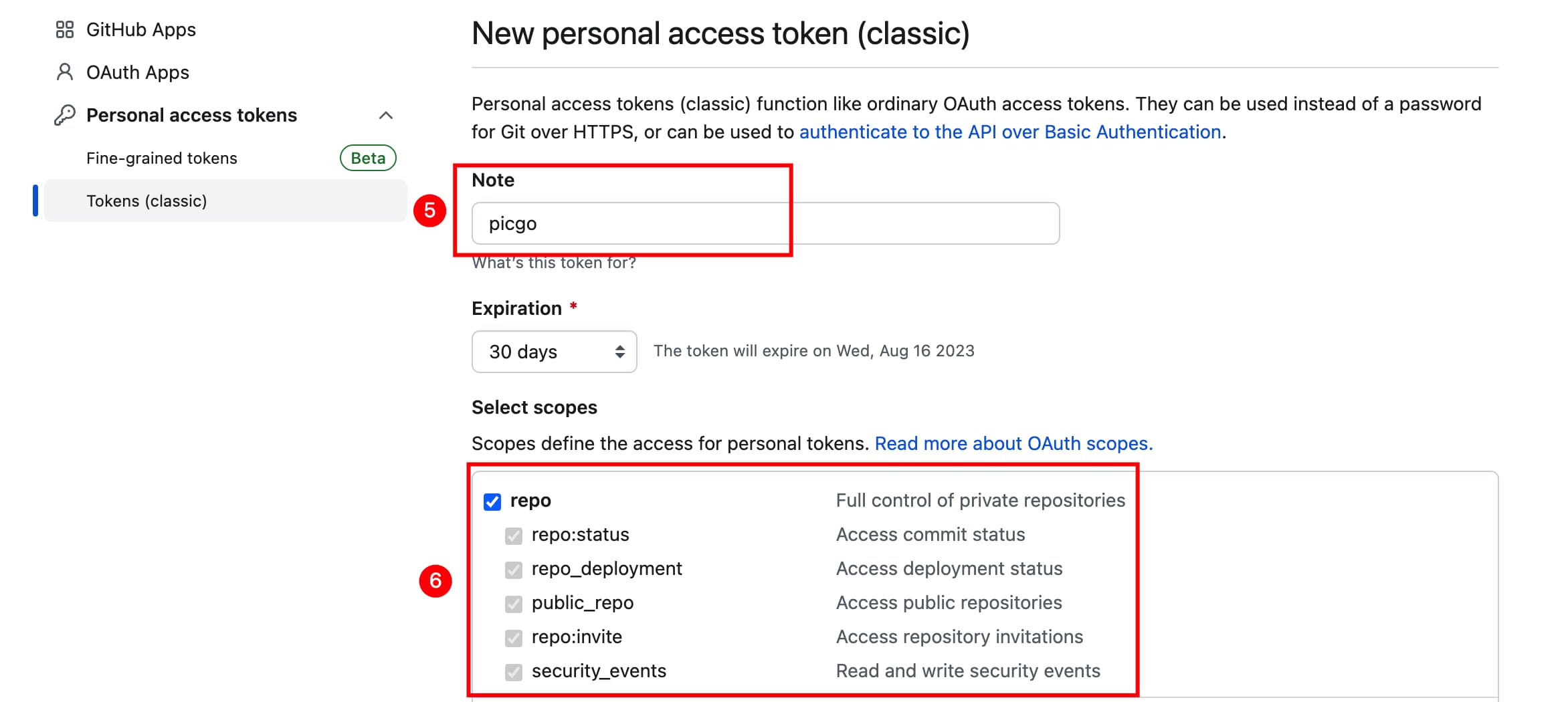
Task: Click the Note field containing picgo
Action: coord(765,223)
